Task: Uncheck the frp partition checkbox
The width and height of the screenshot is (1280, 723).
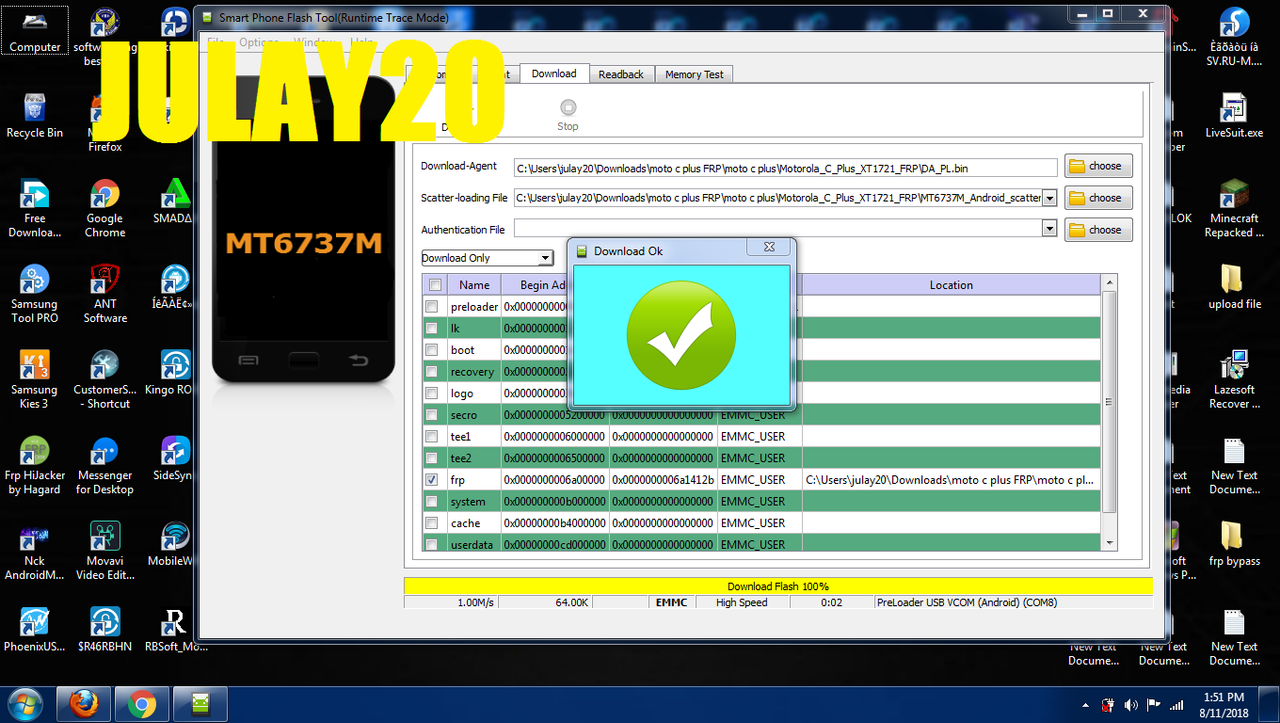Action: 432,480
